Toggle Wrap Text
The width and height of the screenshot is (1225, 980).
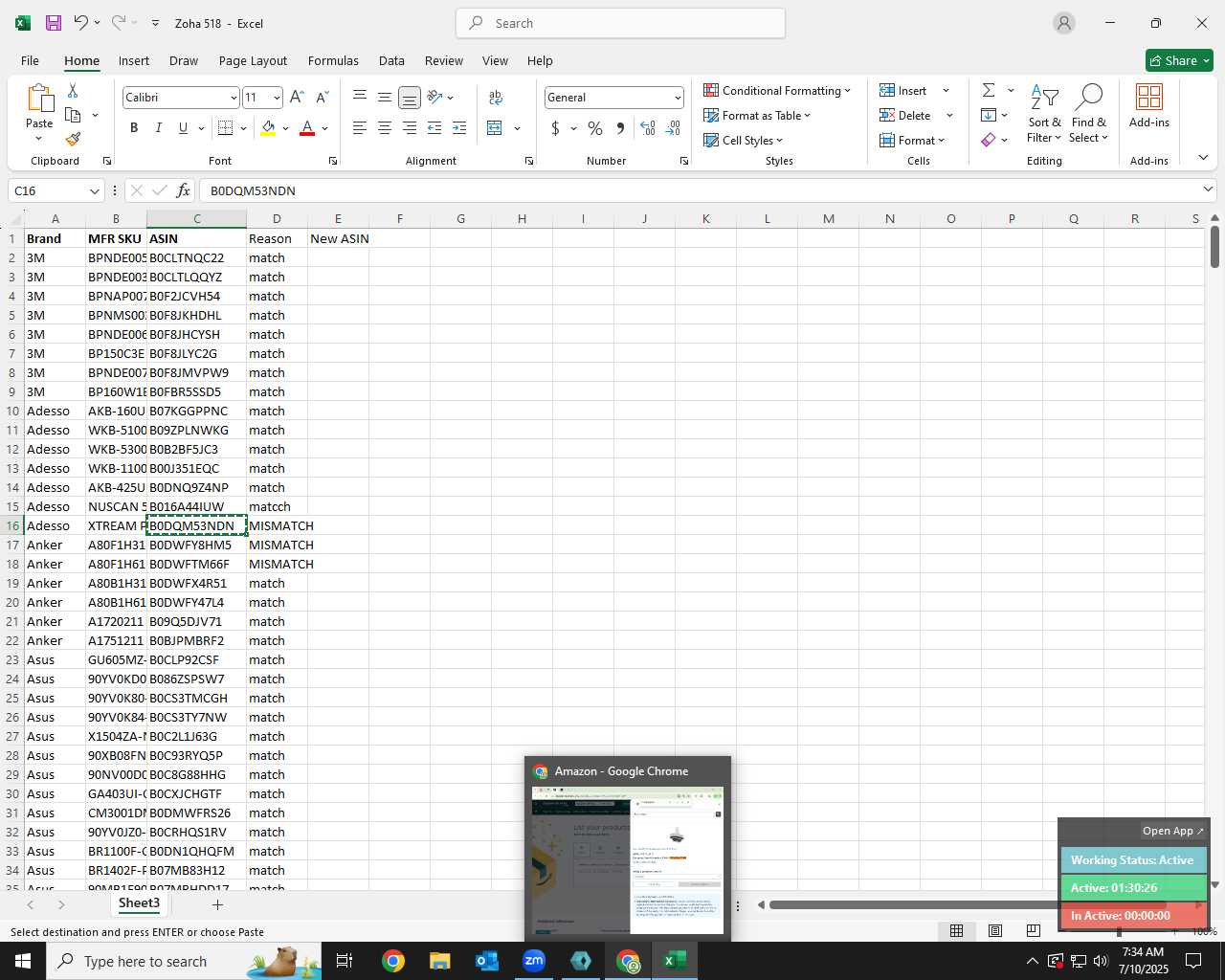tap(496, 97)
